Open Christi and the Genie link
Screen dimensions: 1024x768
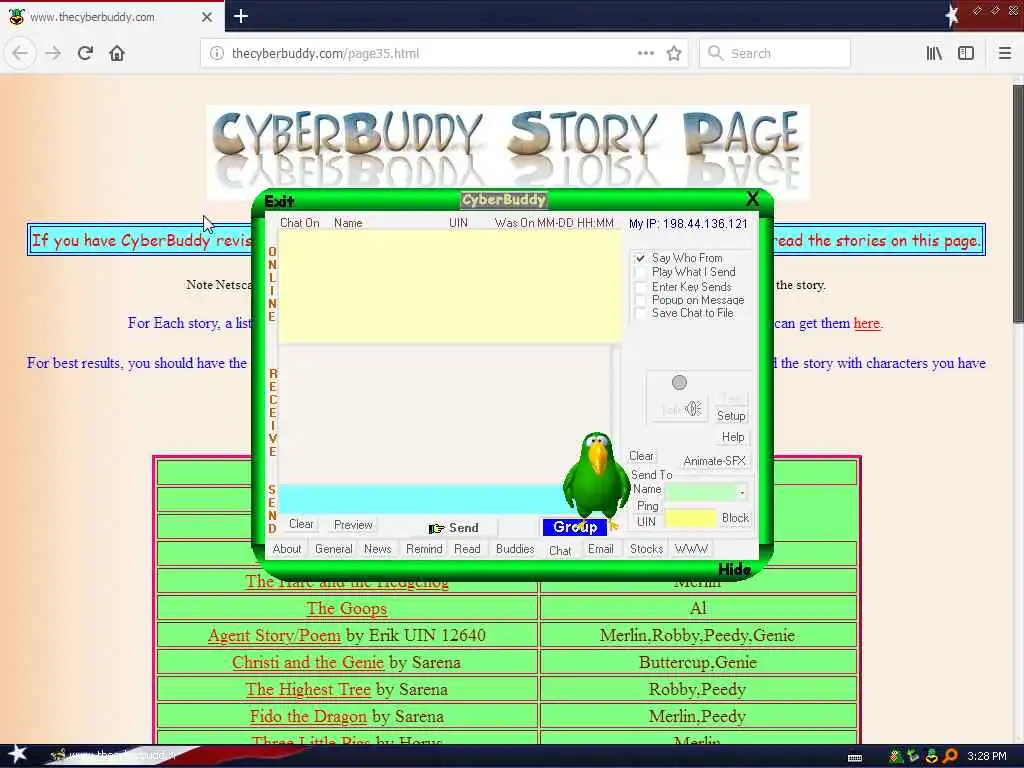[308, 662]
